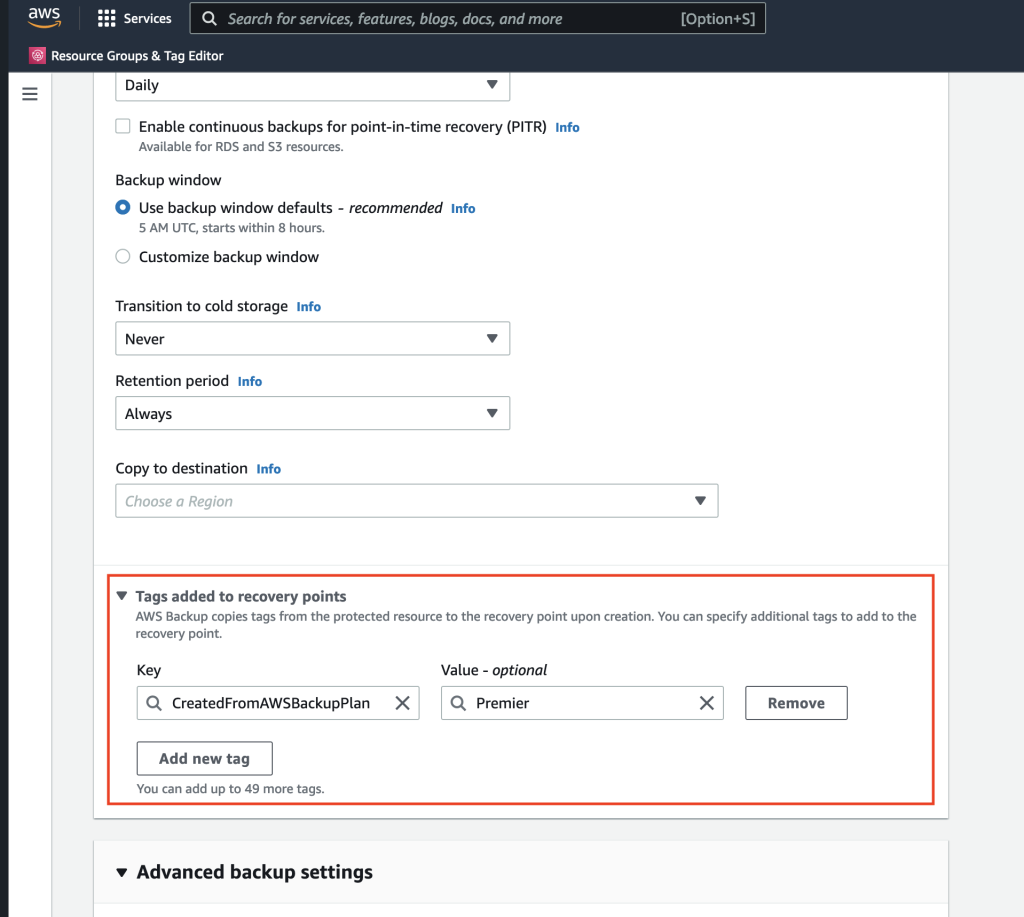Click the magnifier icon in the Value field
This screenshot has width=1024, height=917.
[x=459, y=703]
